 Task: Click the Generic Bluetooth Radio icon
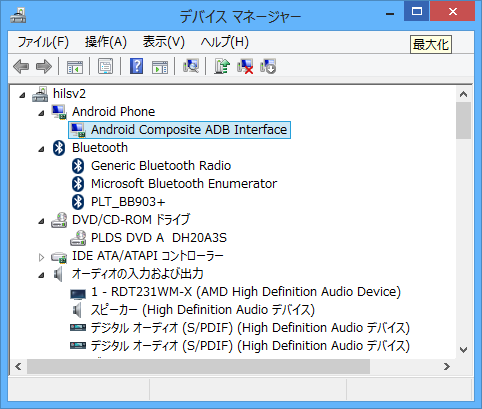tap(78, 166)
